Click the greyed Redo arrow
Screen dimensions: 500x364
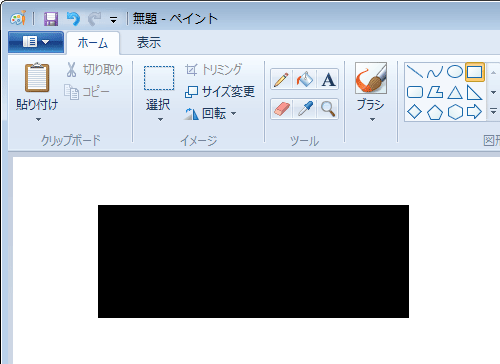tap(94, 19)
